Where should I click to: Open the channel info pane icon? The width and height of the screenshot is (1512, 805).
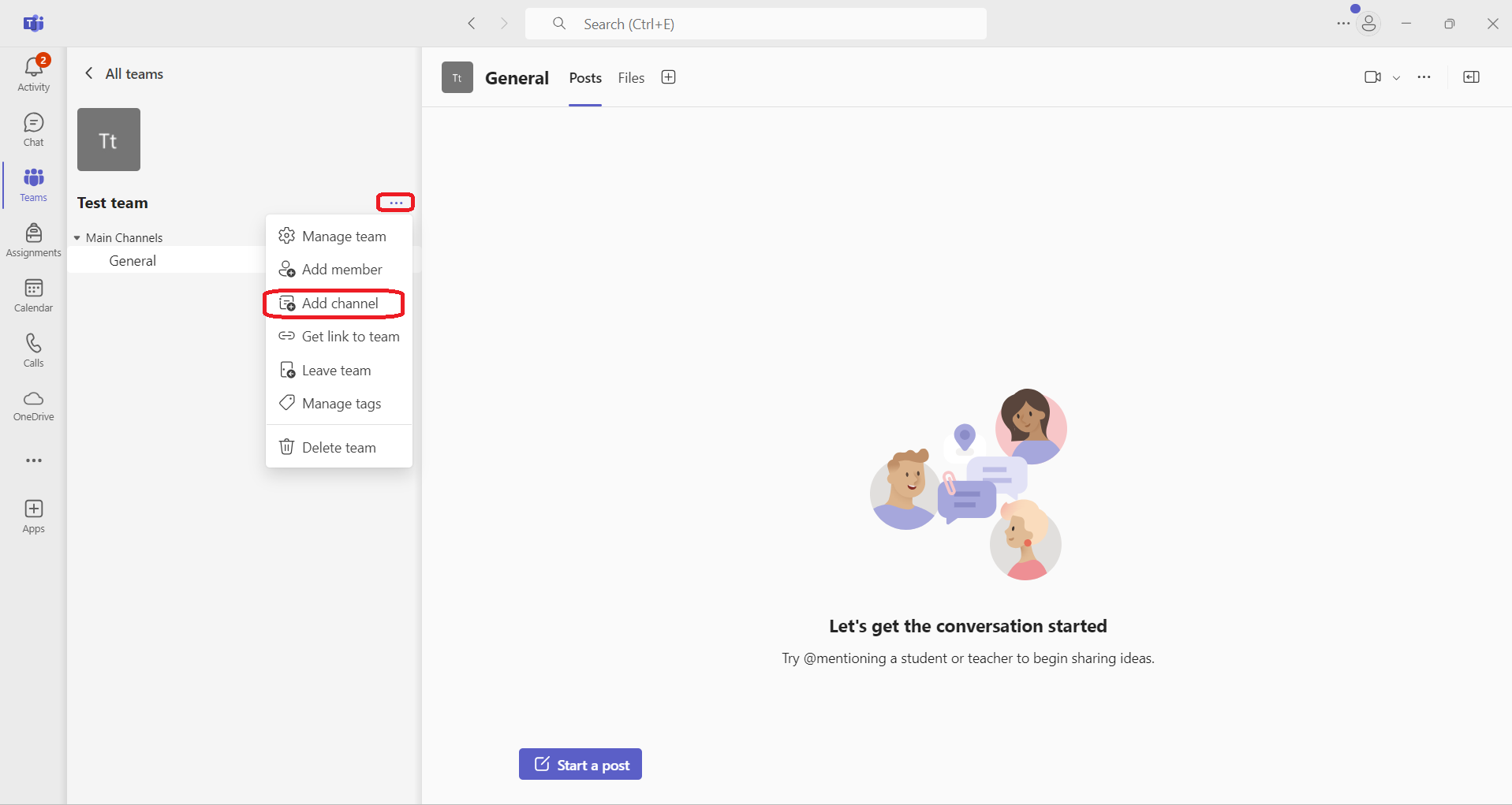click(x=1471, y=77)
